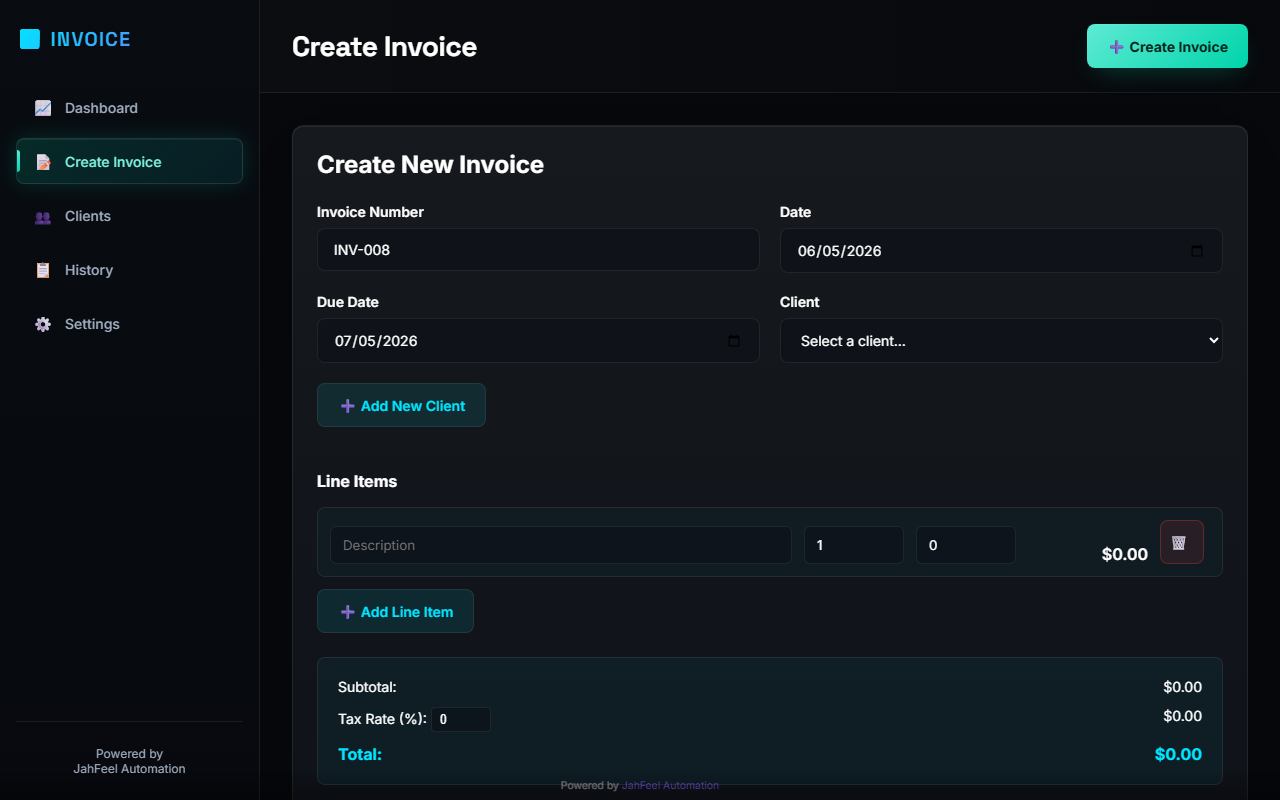Focus the line item Description field

click(561, 545)
